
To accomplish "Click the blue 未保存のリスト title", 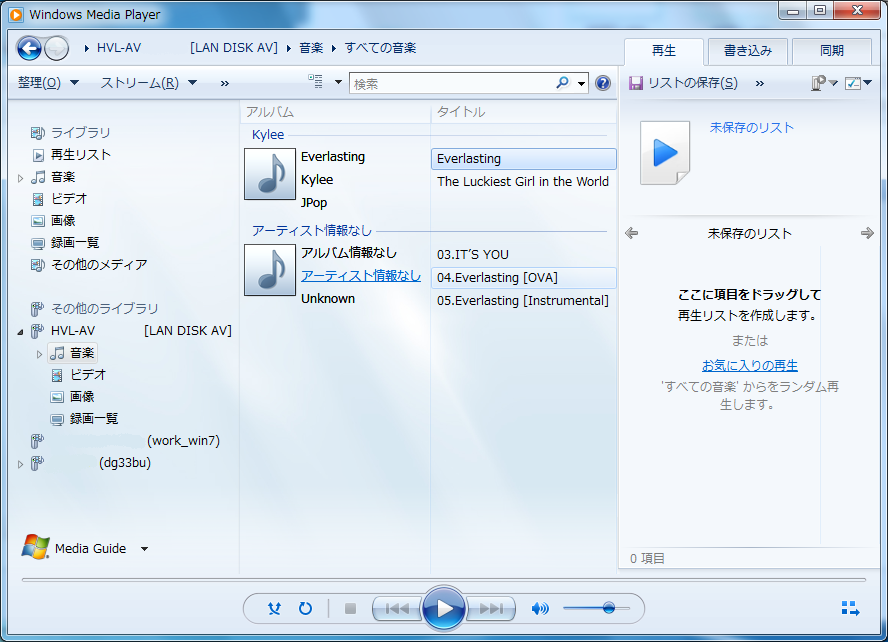I will click(x=752, y=128).
